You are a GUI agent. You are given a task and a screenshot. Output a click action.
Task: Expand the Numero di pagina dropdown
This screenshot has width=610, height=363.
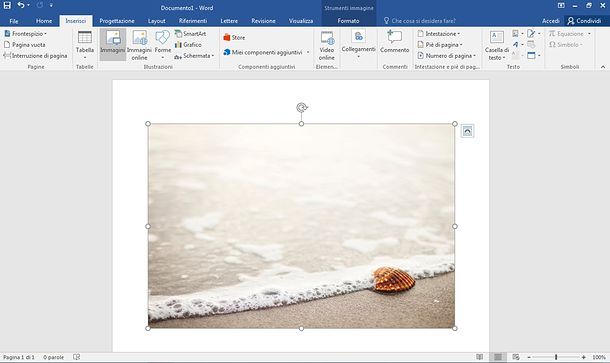tap(446, 56)
